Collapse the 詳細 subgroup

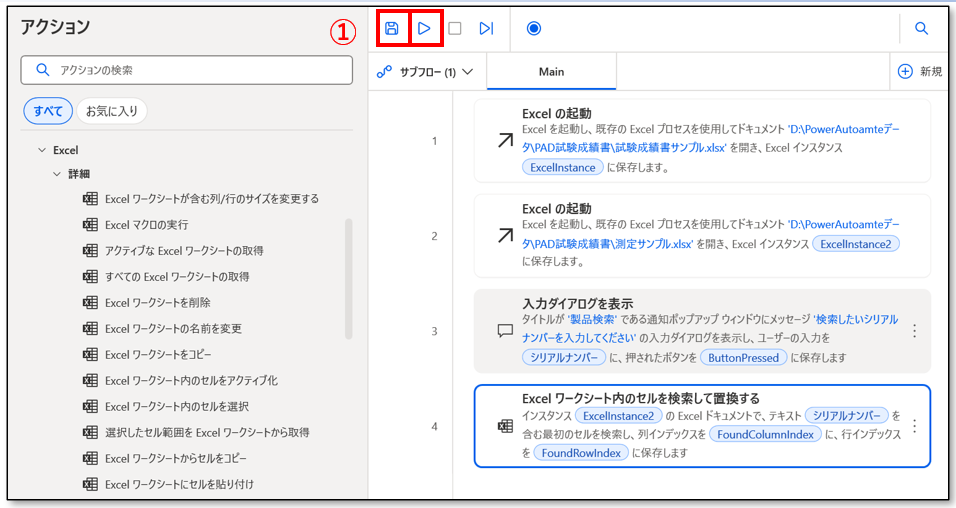(x=58, y=174)
